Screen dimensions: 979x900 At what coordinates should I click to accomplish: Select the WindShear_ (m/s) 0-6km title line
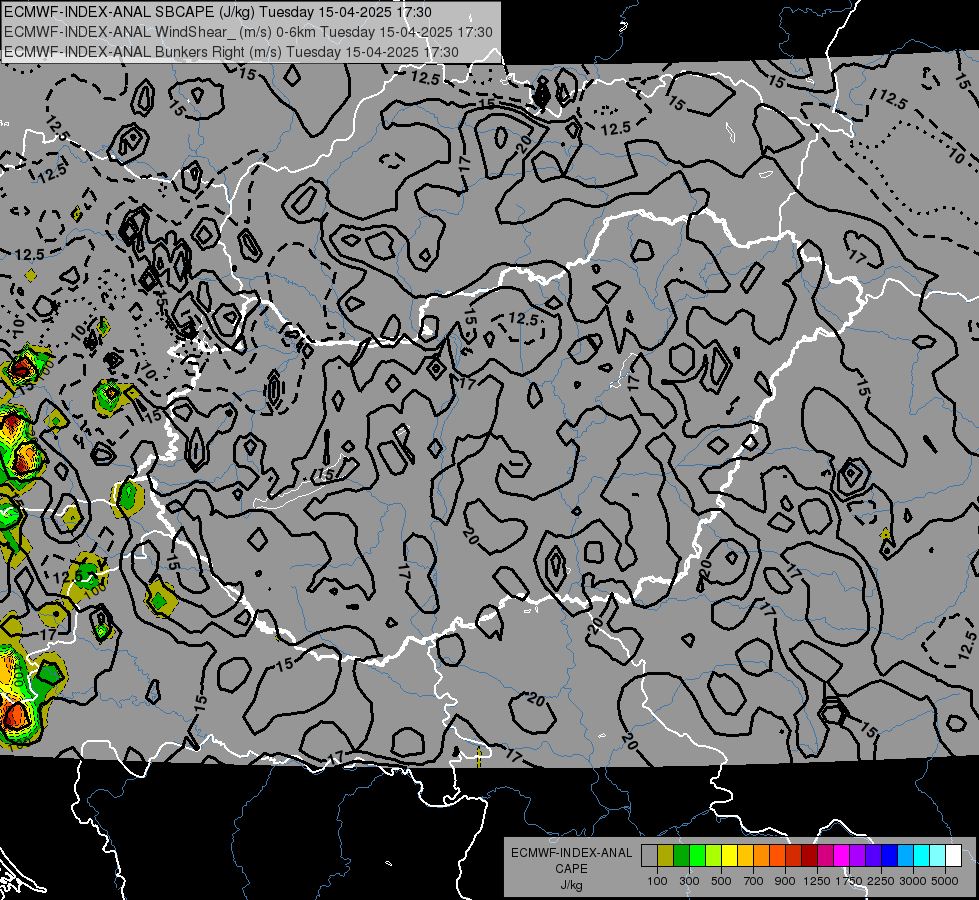[248, 32]
